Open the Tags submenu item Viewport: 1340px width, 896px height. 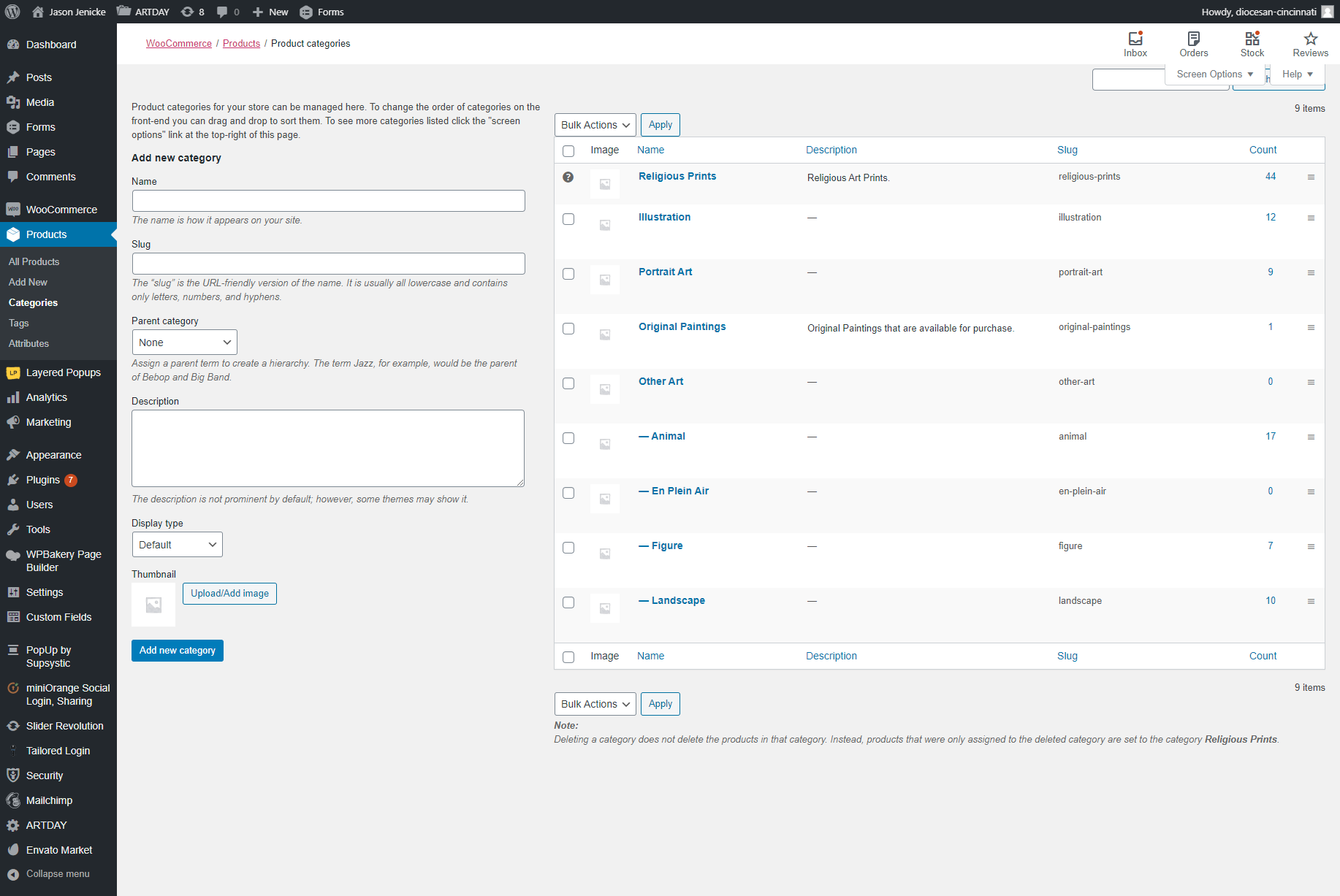coord(19,323)
